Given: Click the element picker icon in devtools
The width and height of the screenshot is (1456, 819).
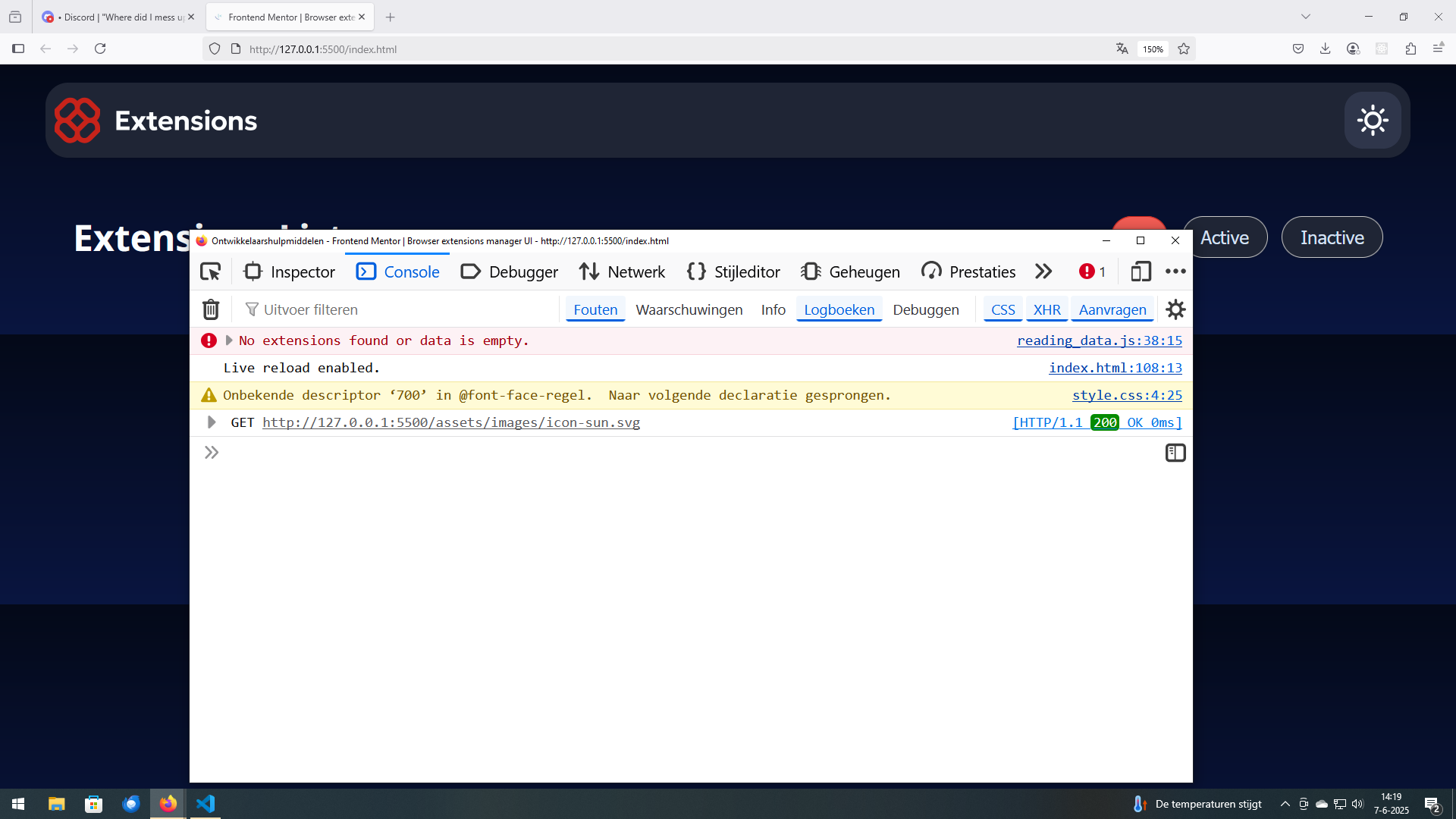Looking at the screenshot, I should (x=210, y=271).
